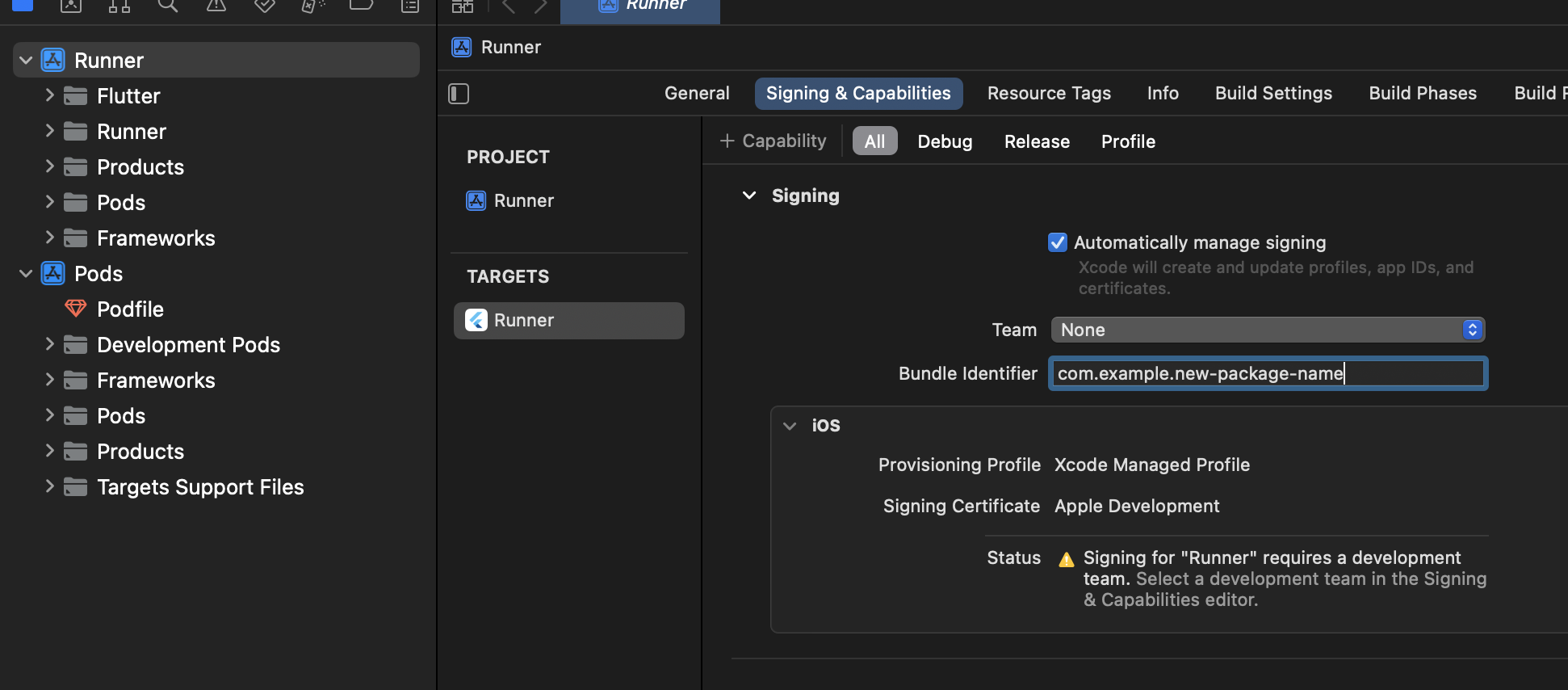
Task: Toggle Automatically manage signing checkbox
Action: [1058, 242]
